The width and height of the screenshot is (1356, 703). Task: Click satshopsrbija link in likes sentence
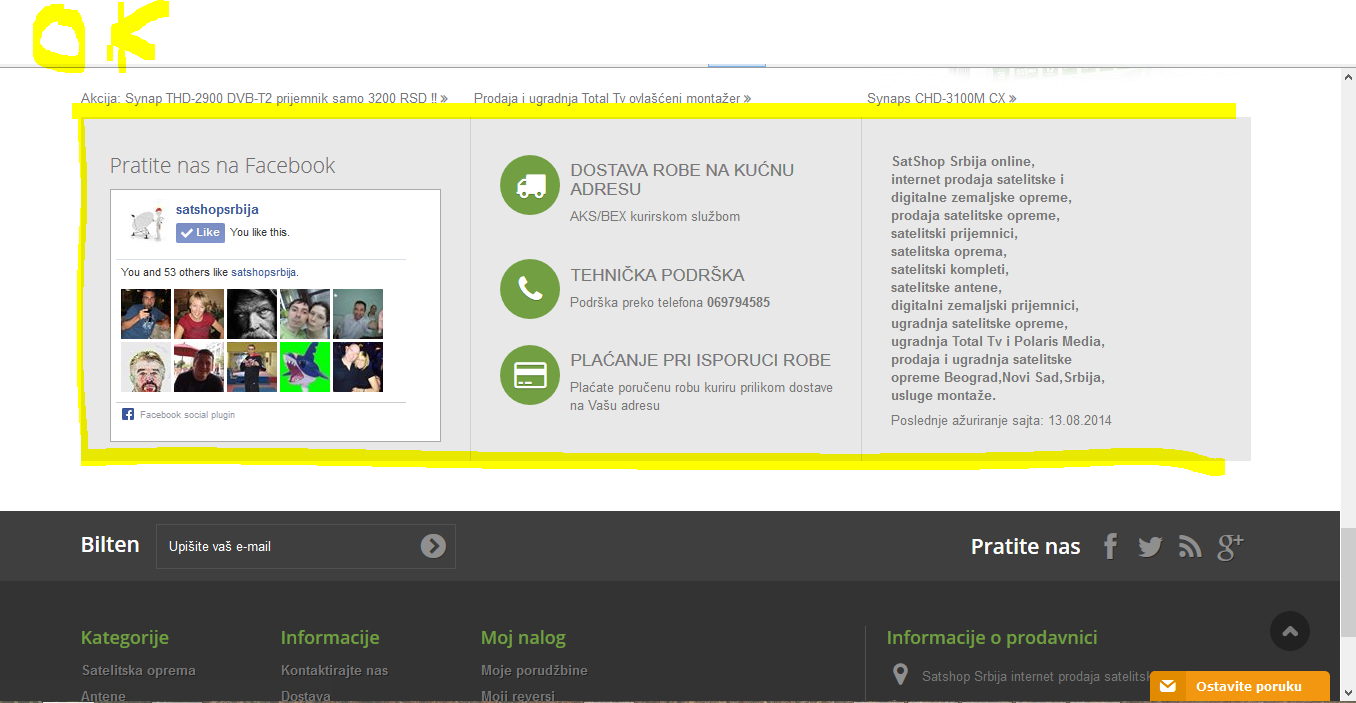pos(264,272)
